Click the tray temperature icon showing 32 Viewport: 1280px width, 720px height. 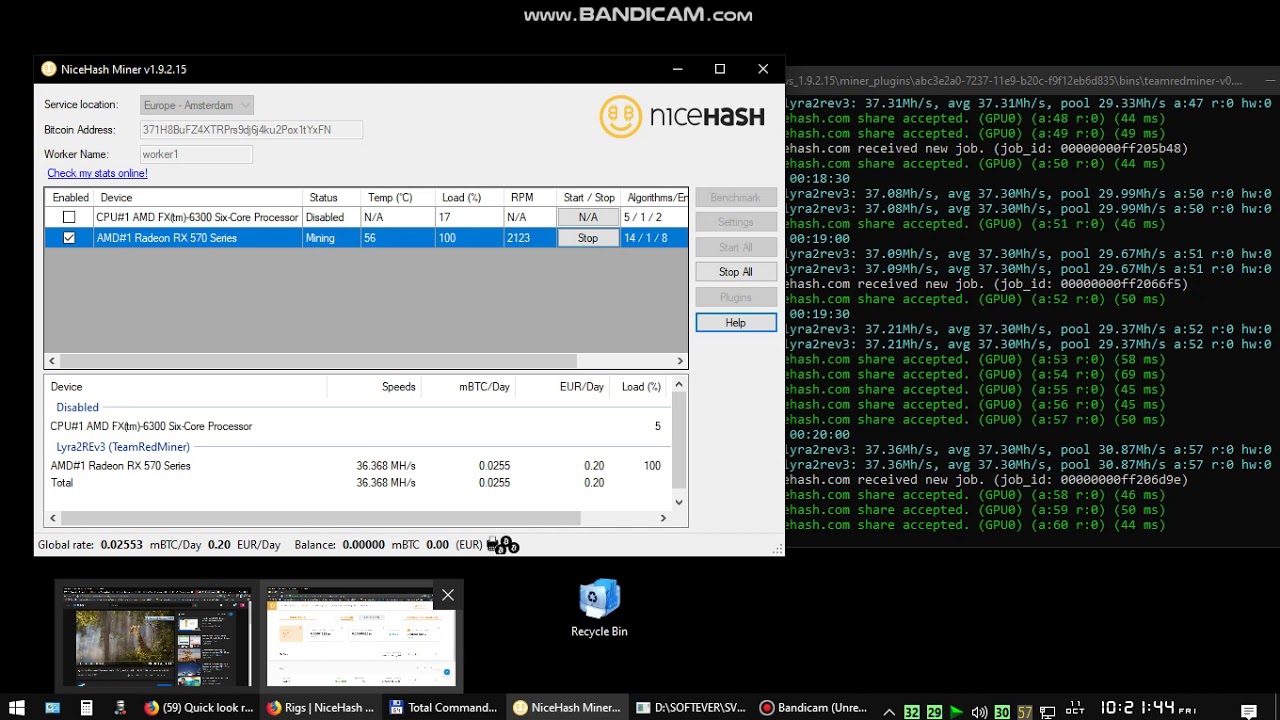pyautogui.click(x=911, y=712)
